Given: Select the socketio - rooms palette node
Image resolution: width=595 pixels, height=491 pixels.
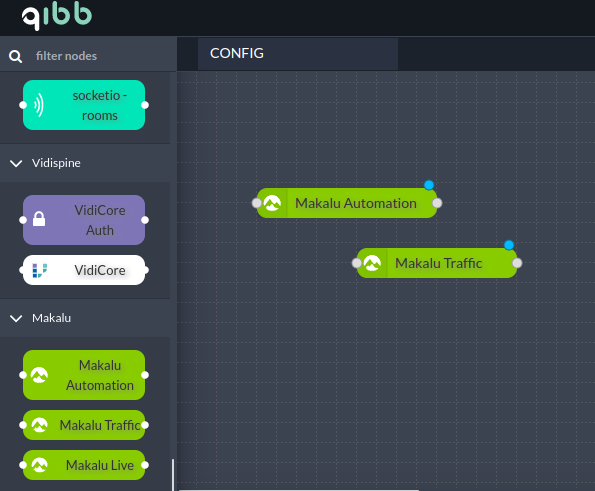Looking at the screenshot, I should click(x=84, y=105).
